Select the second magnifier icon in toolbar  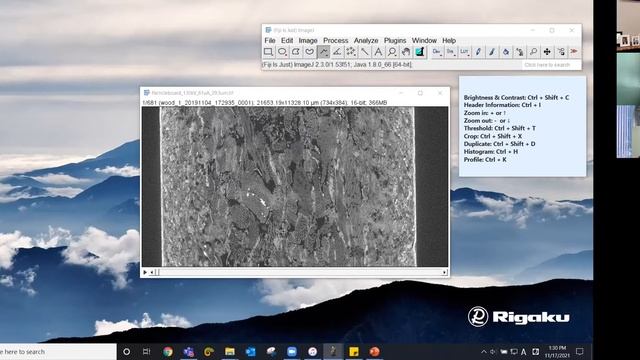point(533,52)
